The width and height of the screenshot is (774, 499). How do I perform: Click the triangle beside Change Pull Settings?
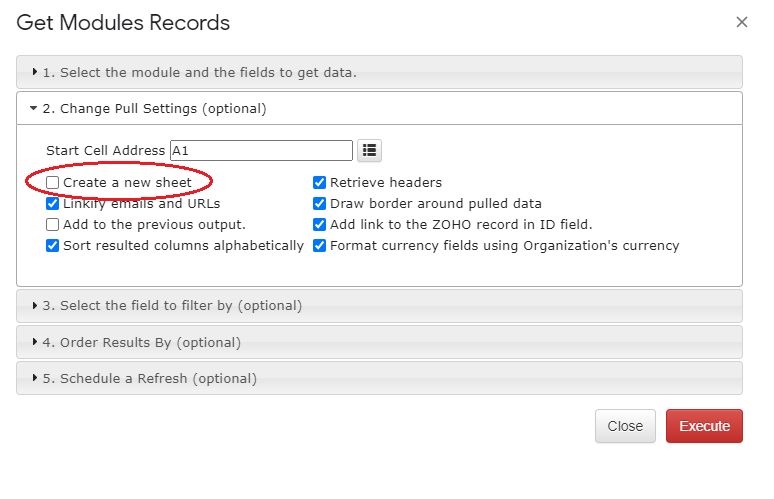coord(34,108)
